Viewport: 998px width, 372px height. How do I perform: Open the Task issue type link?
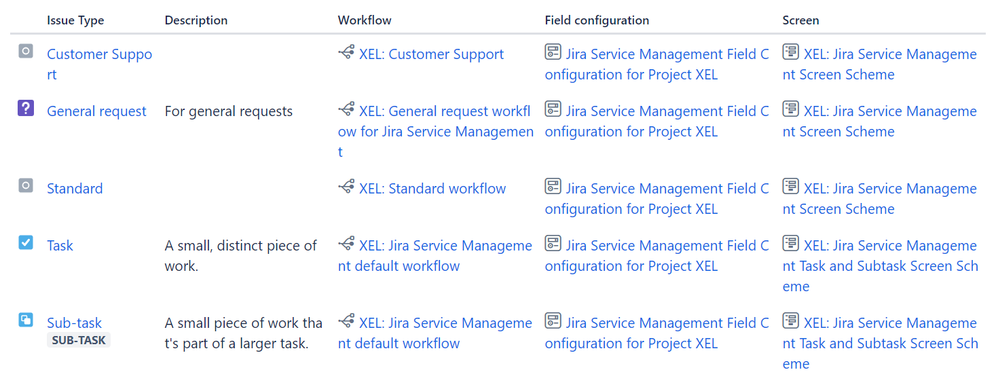pyautogui.click(x=60, y=245)
